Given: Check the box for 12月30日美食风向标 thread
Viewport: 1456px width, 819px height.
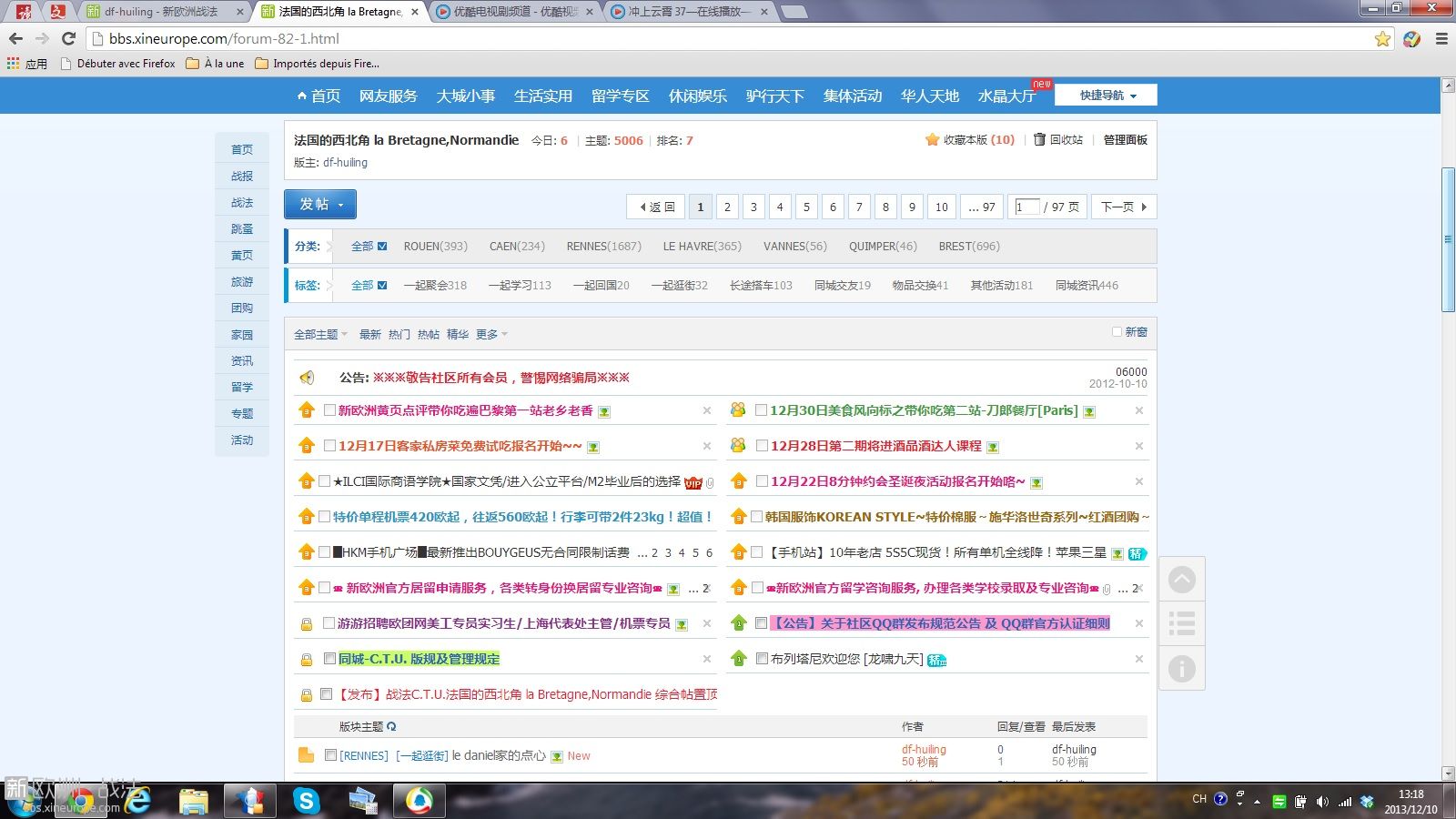Looking at the screenshot, I should 762,410.
